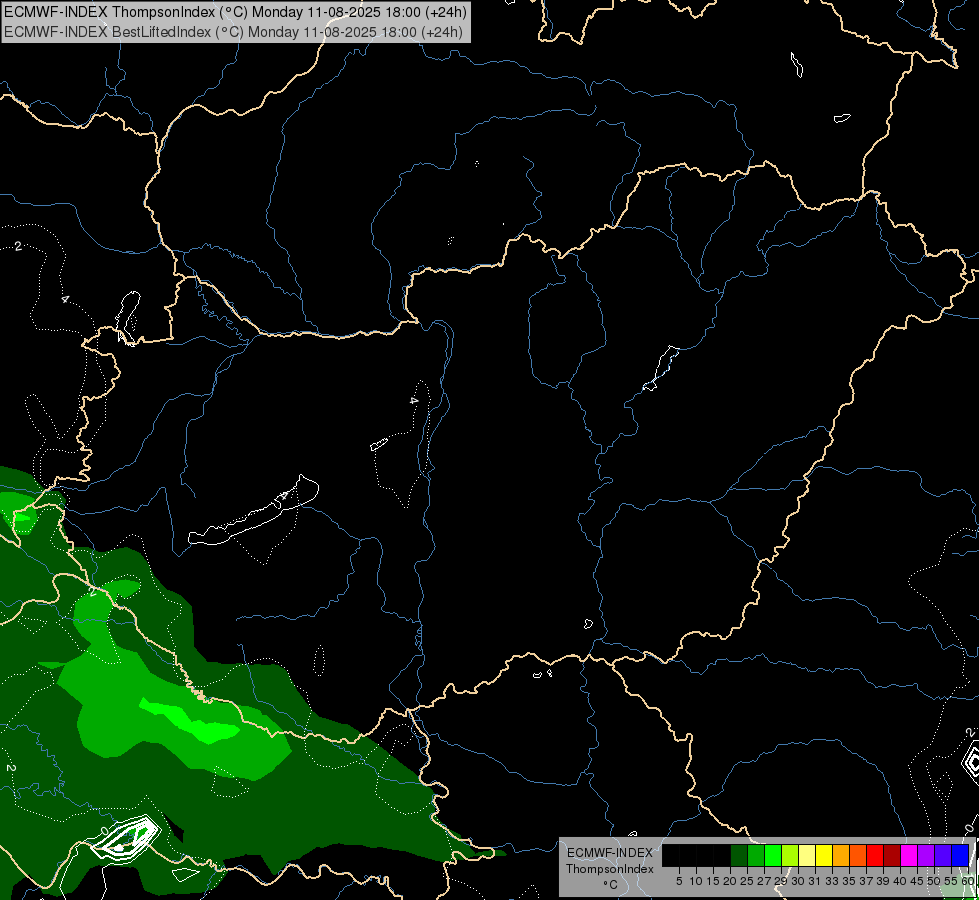This screenshot has width=979, height=900.
Task: Select the violet 50–55 legend swatch
Action: (943, 855)
